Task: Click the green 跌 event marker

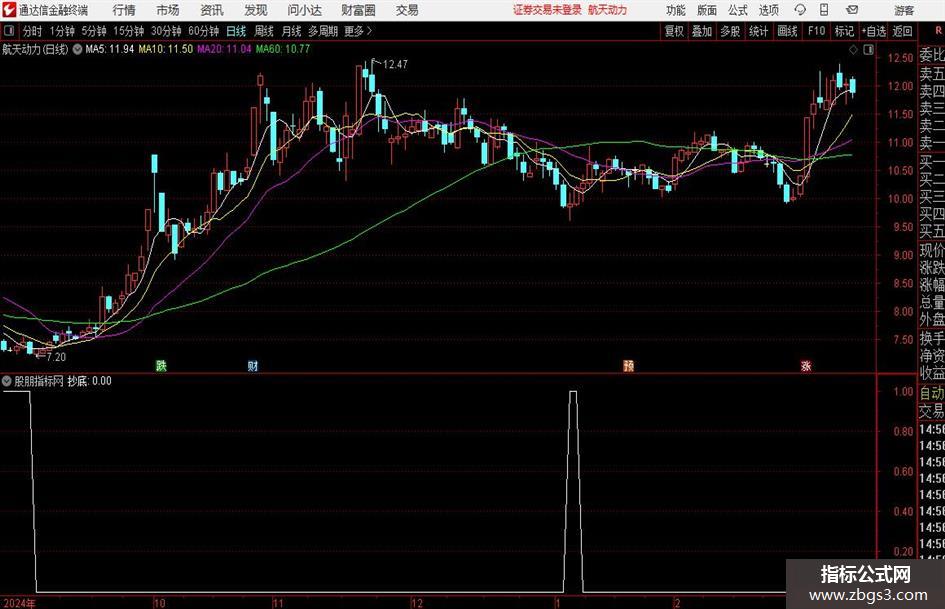Action: pos(161,365)
